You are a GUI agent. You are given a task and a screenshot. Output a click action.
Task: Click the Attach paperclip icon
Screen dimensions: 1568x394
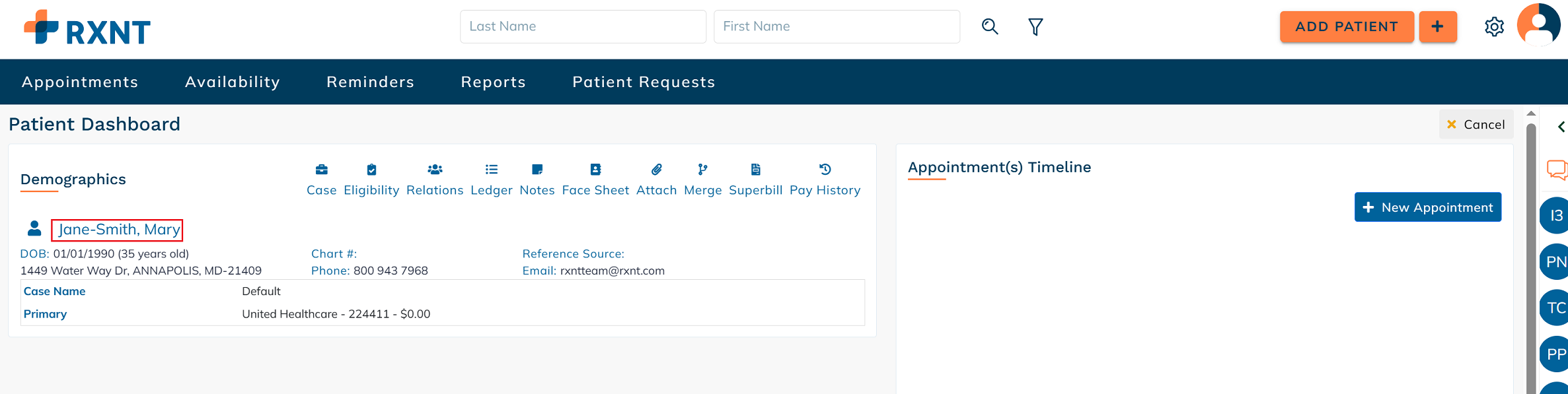[656, 170]
